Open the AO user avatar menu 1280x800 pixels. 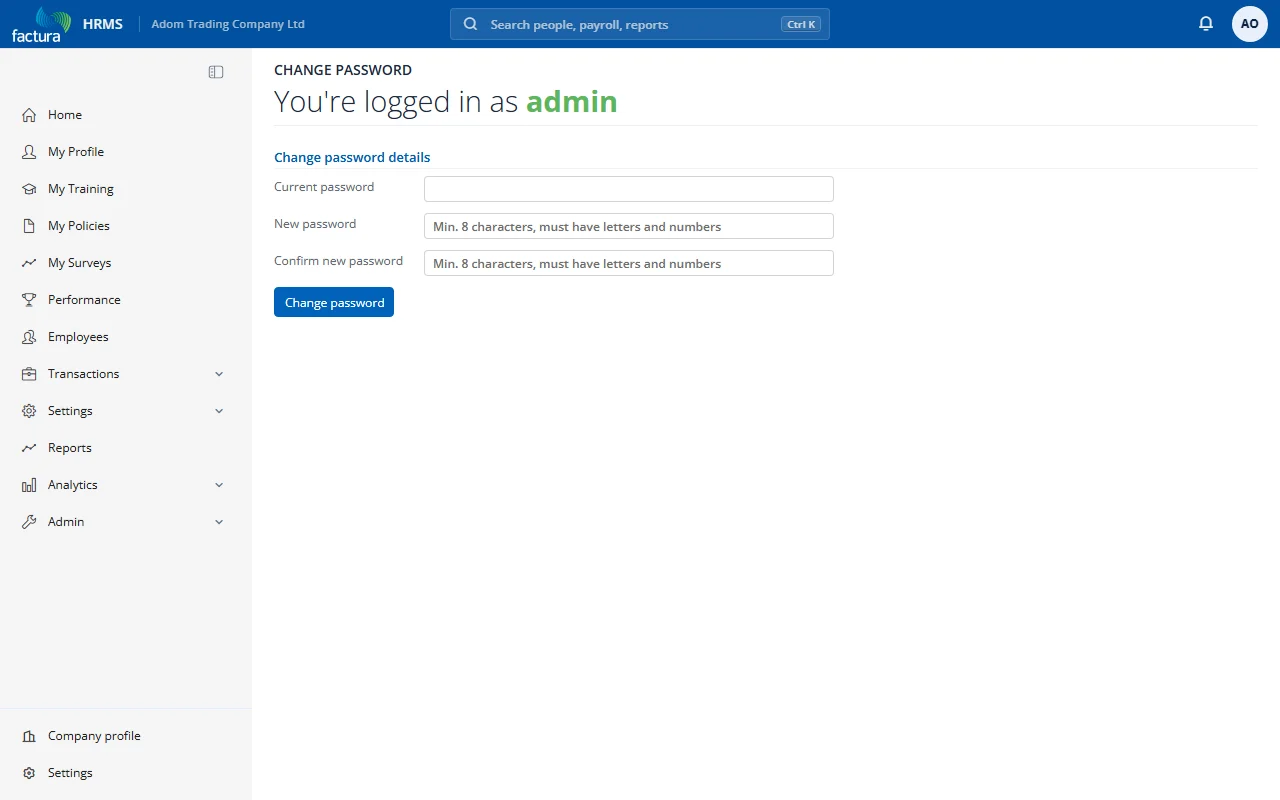point(1250,24)
